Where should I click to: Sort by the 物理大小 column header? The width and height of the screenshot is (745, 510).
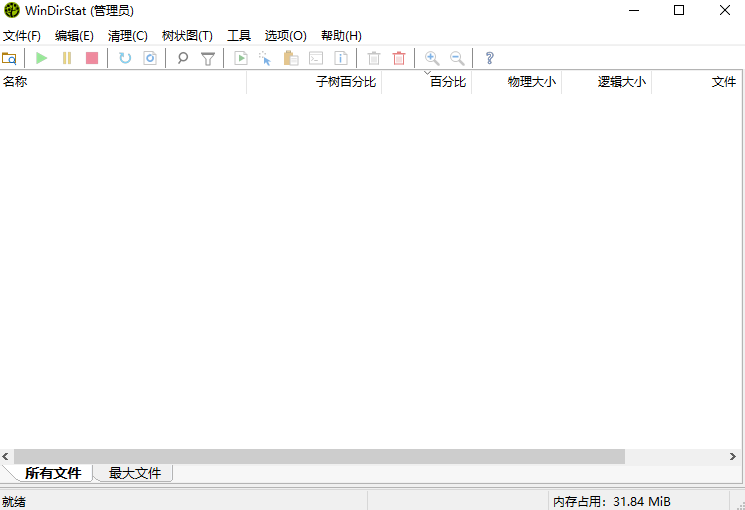516,82
